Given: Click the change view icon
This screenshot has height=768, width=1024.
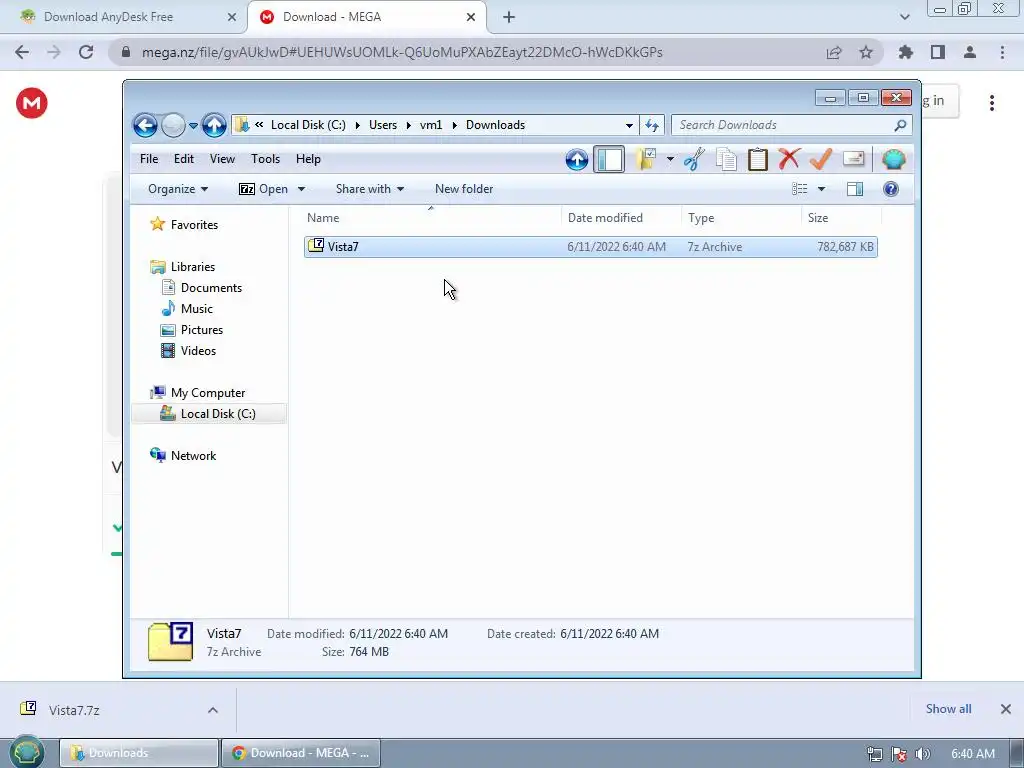Looking at the screenshot, I should coord(799,189).
